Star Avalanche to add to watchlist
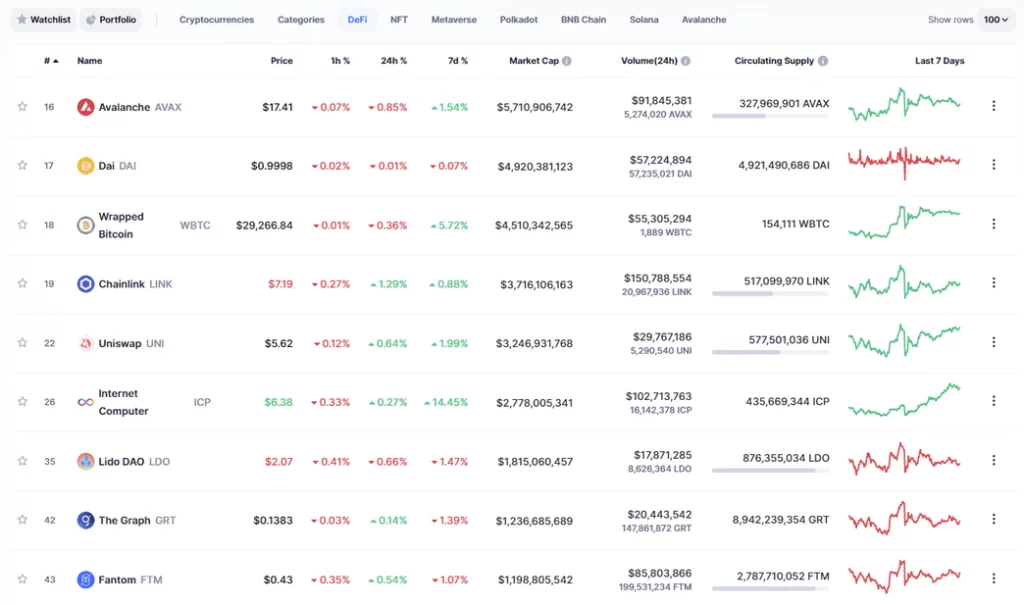 click(x=22, y=107)
